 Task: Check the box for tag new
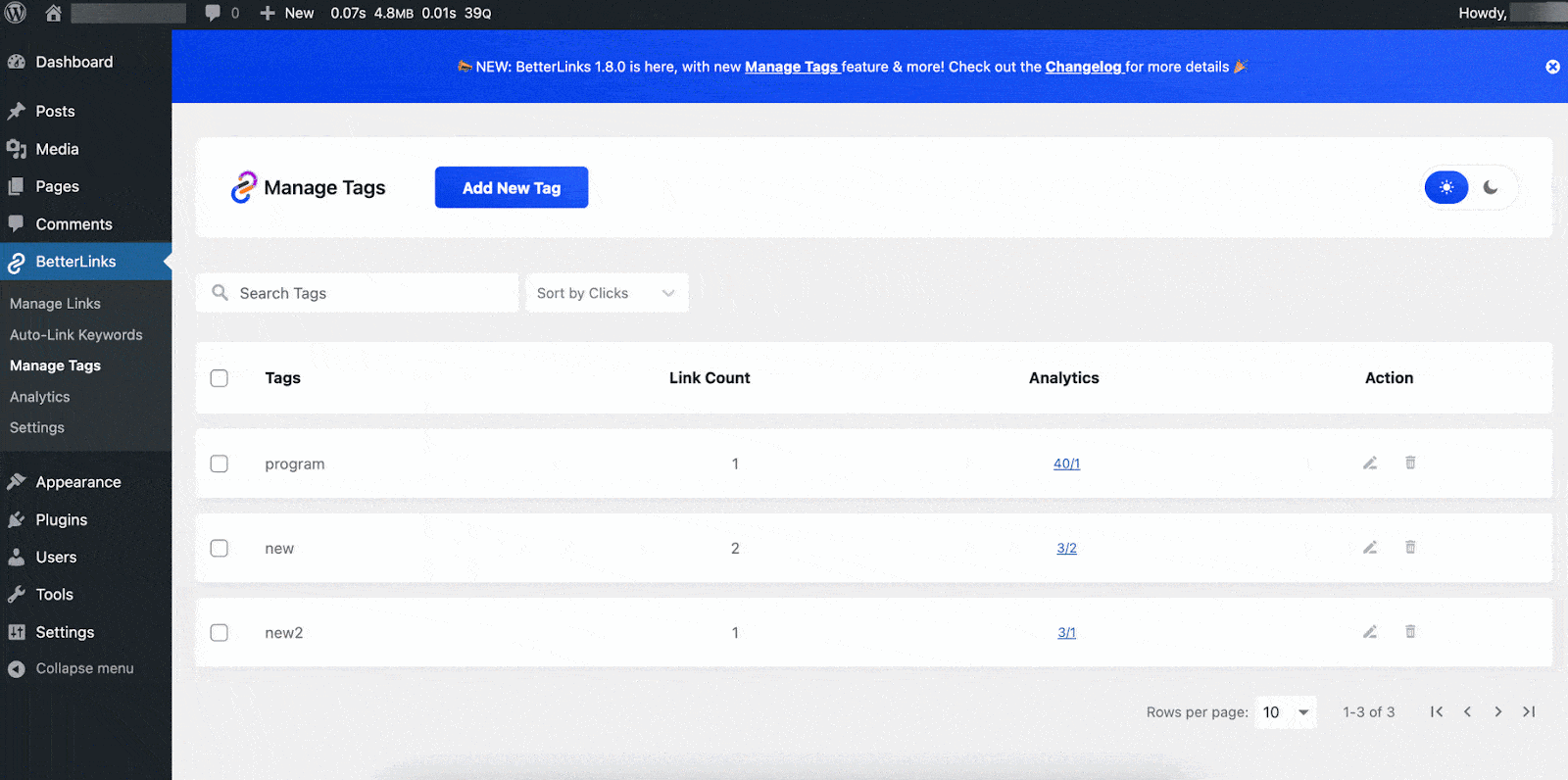coord(220,548)
